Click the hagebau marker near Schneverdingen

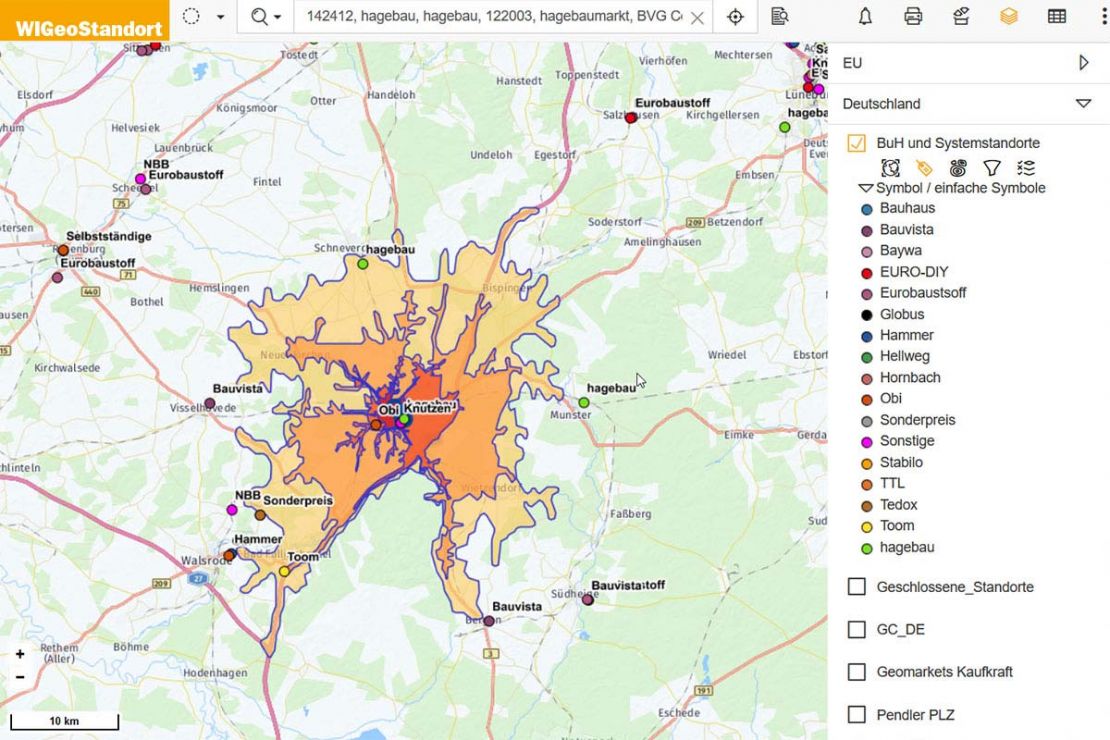click(362, 264)
